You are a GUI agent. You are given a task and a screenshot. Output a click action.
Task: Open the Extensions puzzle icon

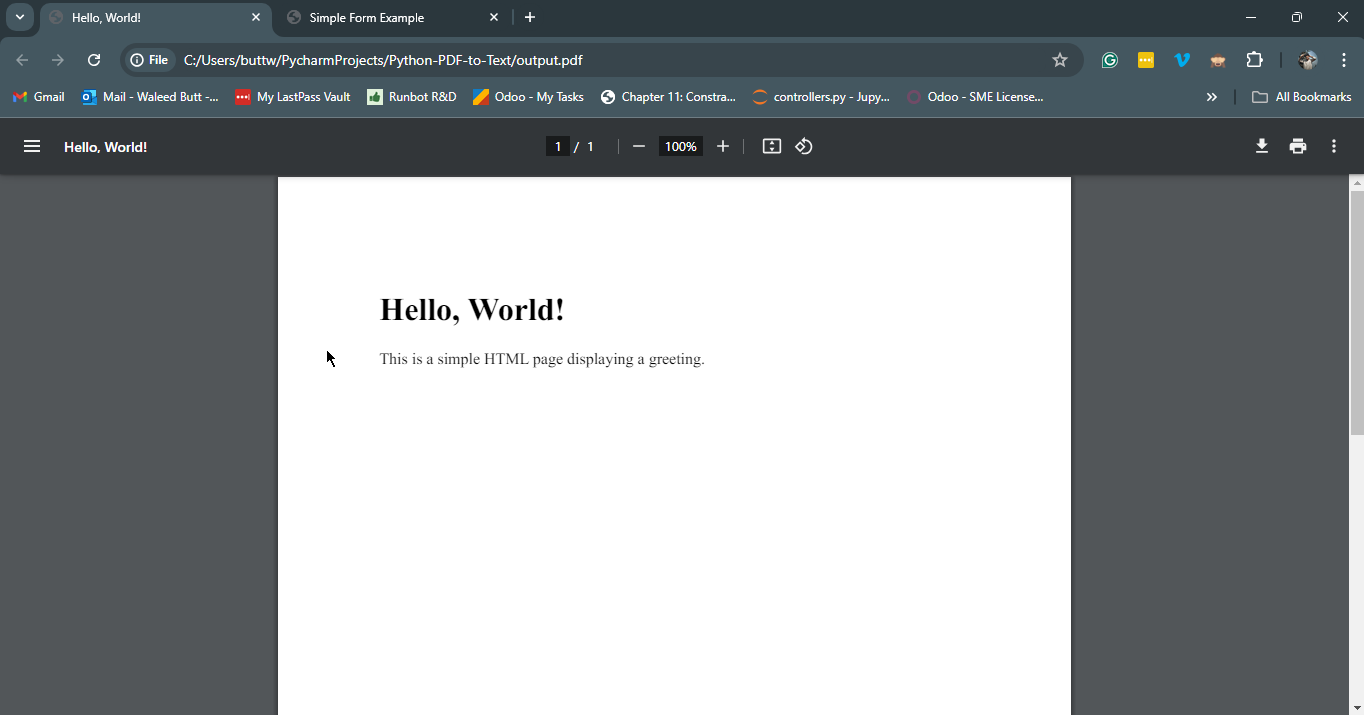1254,60
